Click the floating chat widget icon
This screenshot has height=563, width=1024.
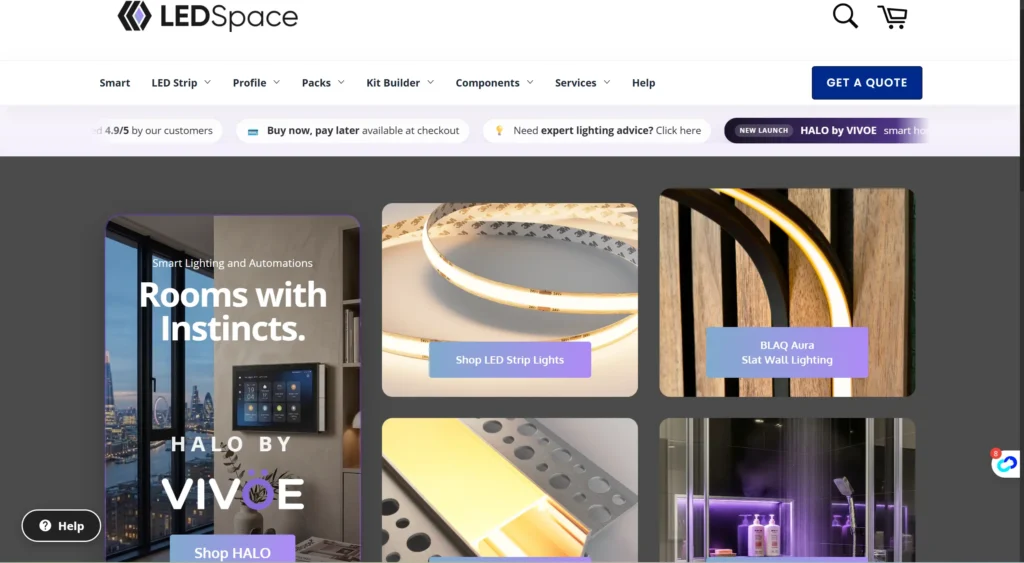tap(1006, 463)
